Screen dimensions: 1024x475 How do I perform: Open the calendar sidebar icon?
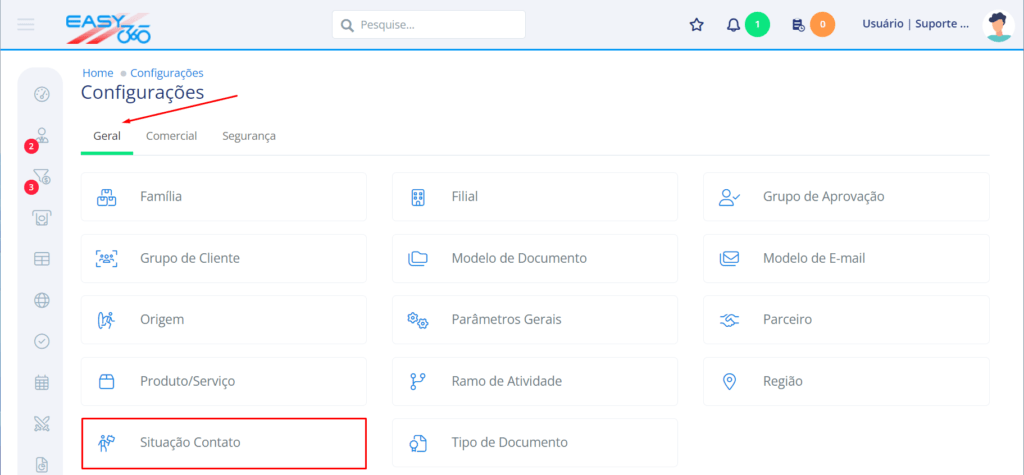(x=42, y=382)
